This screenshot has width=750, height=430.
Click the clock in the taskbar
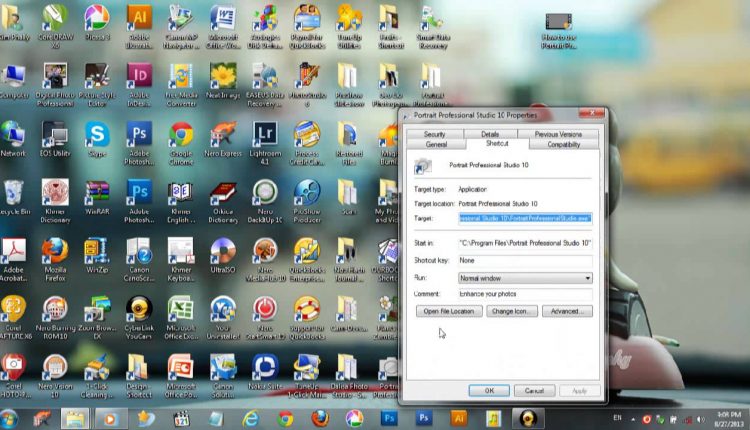click(729, 419)
